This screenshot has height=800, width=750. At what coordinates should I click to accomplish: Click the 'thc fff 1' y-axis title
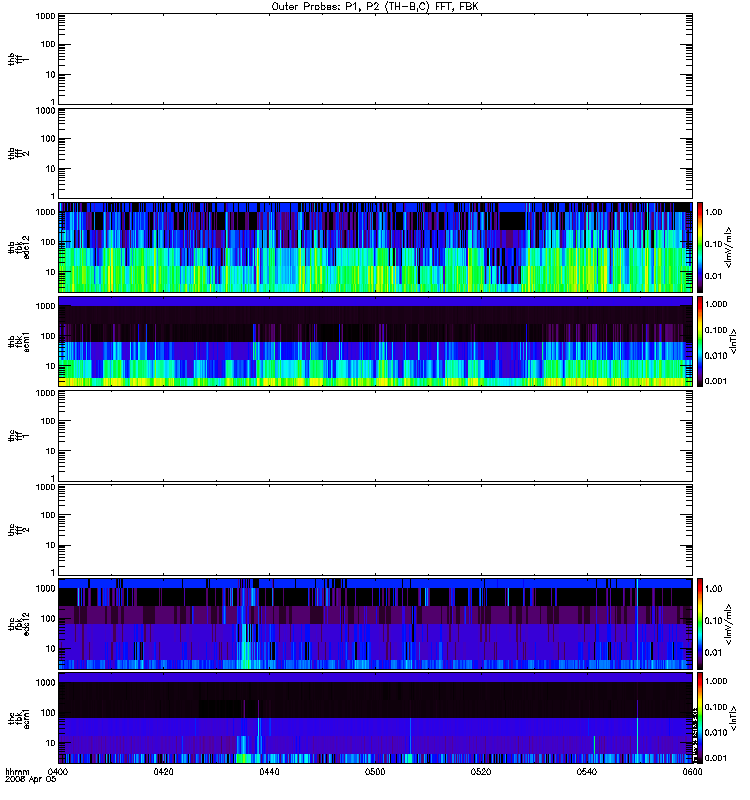point(18,436)
